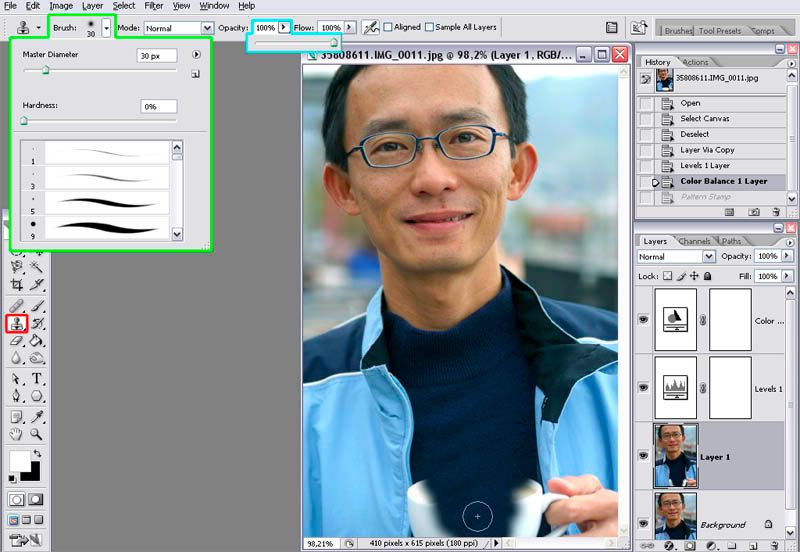
Task: Select the Crop tool
Action: (17, 284)
